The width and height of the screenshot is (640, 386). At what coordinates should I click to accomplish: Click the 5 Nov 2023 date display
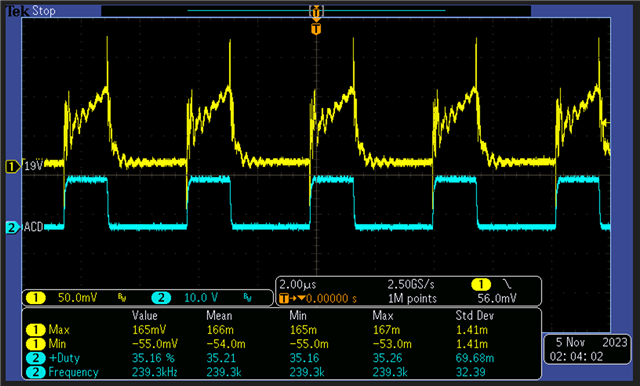591,342
